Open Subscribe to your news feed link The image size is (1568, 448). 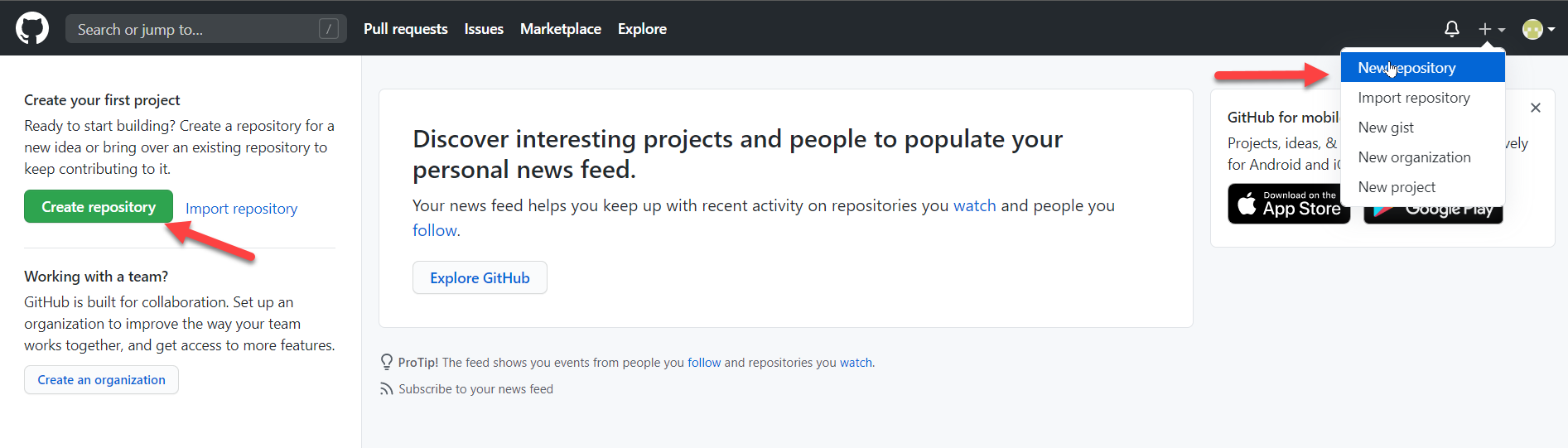475,389
